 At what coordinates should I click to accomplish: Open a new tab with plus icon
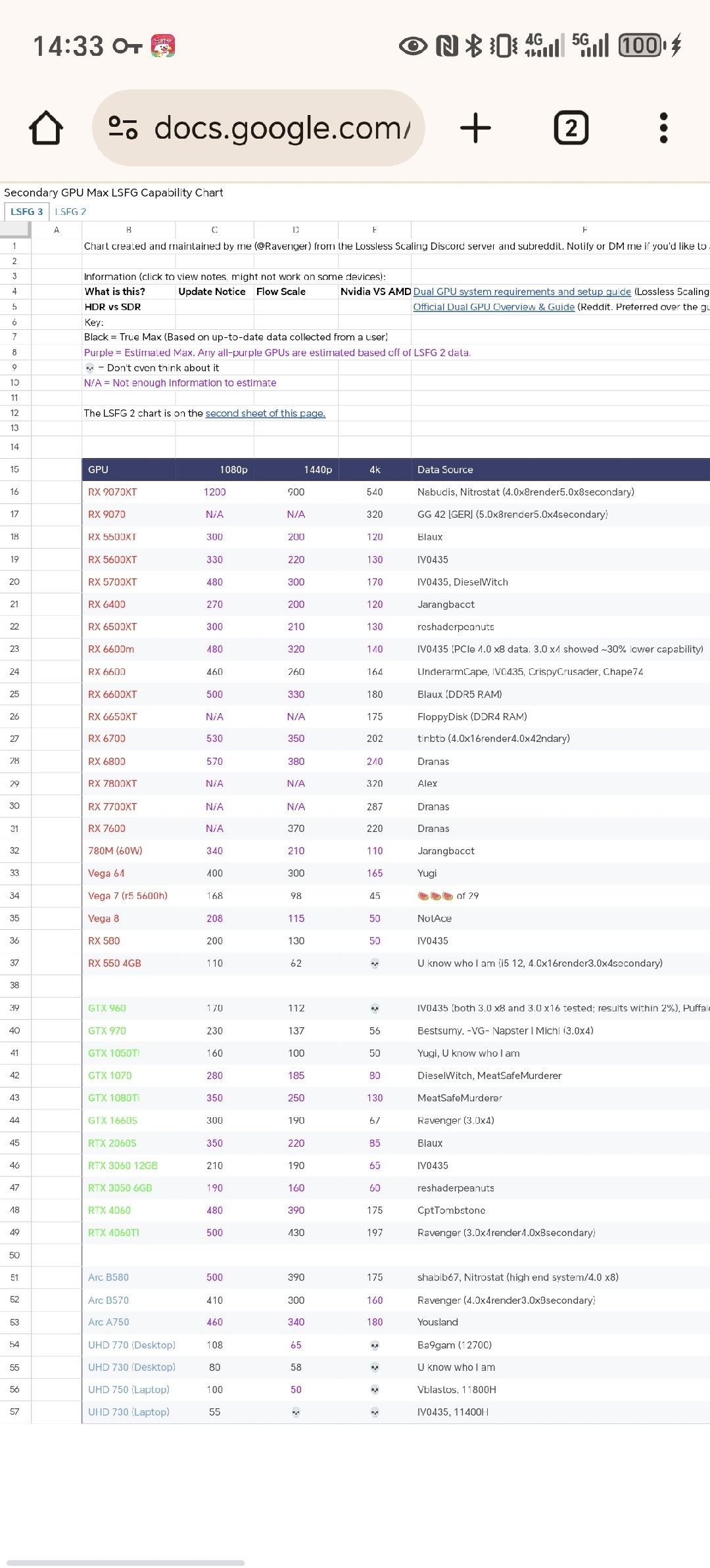pyautogui.click(x=475, y=127)
